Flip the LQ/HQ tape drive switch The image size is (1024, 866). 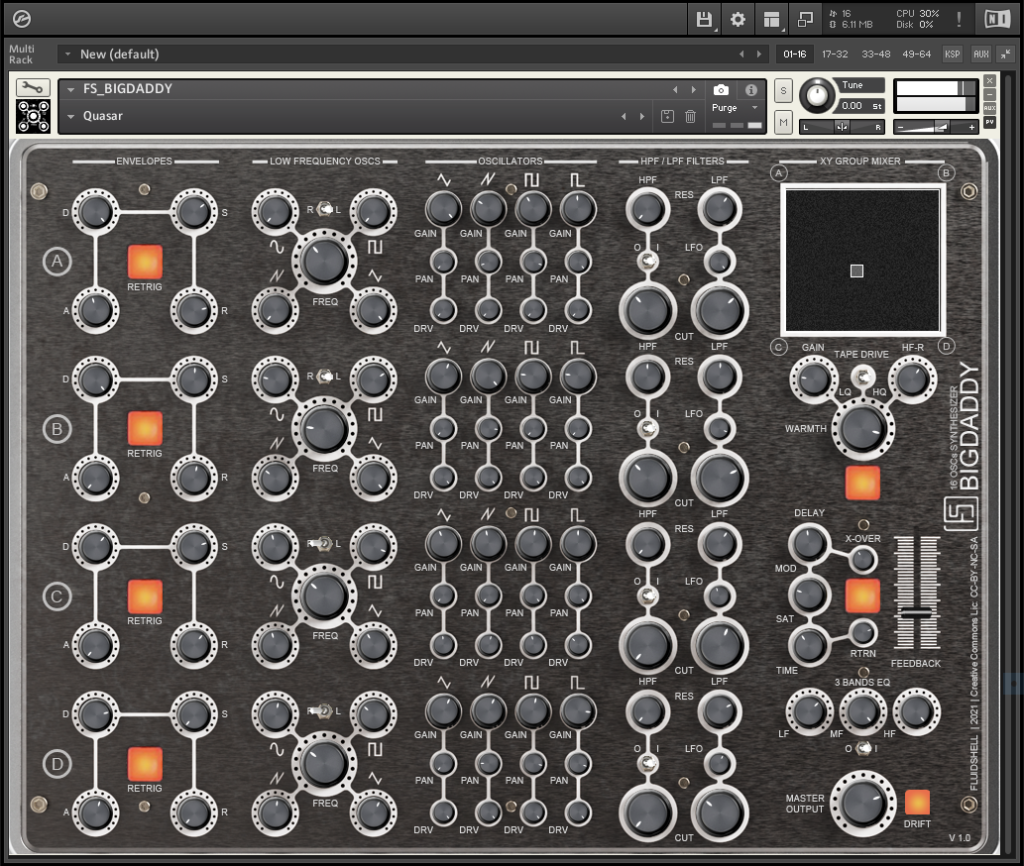863,377
